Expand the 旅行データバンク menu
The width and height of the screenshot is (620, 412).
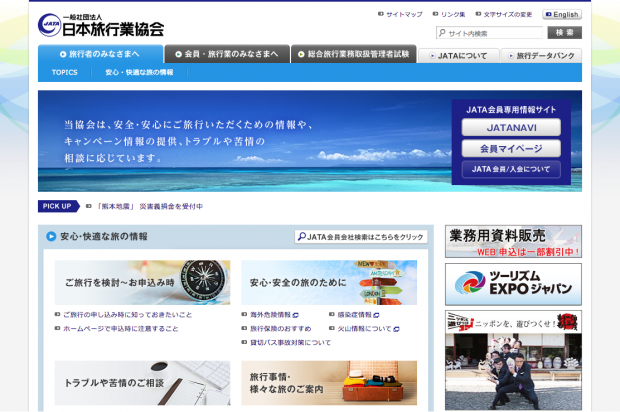(x=541, y=56)
